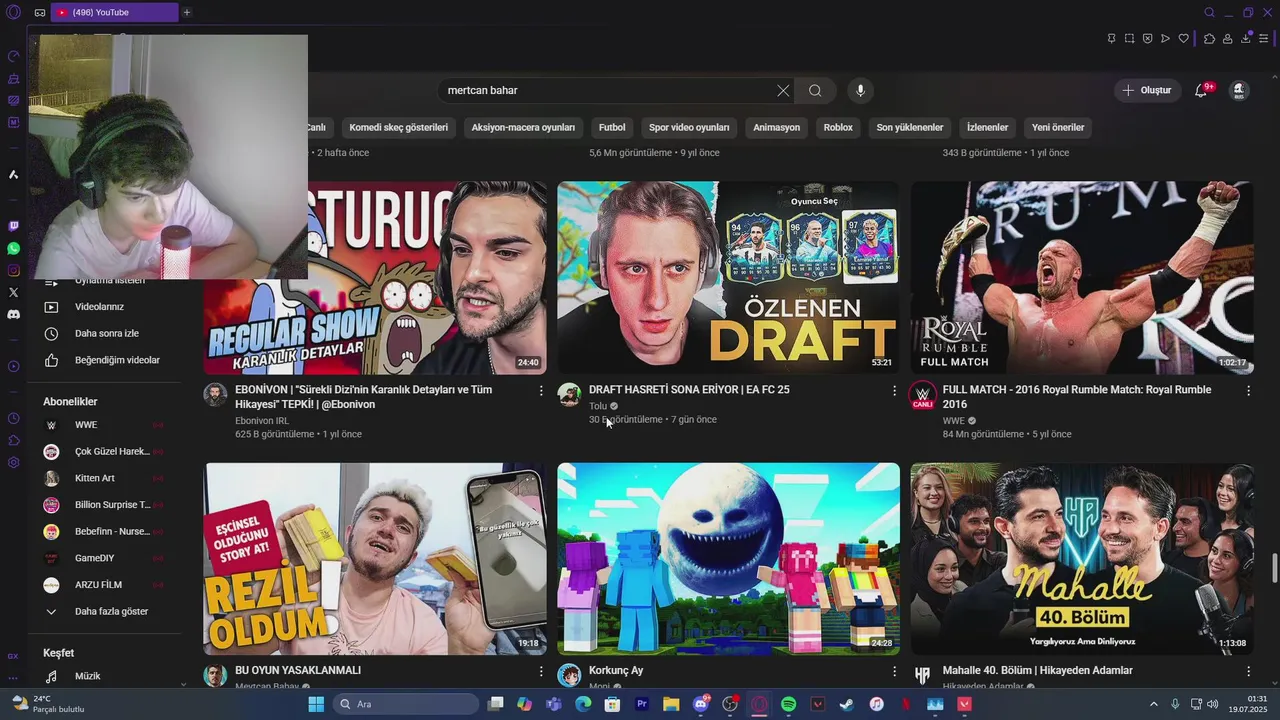The height and width of the screenshot is (720, 1280).
Task: Open the downloads icon in toolbar
Action: point(1246,39)
